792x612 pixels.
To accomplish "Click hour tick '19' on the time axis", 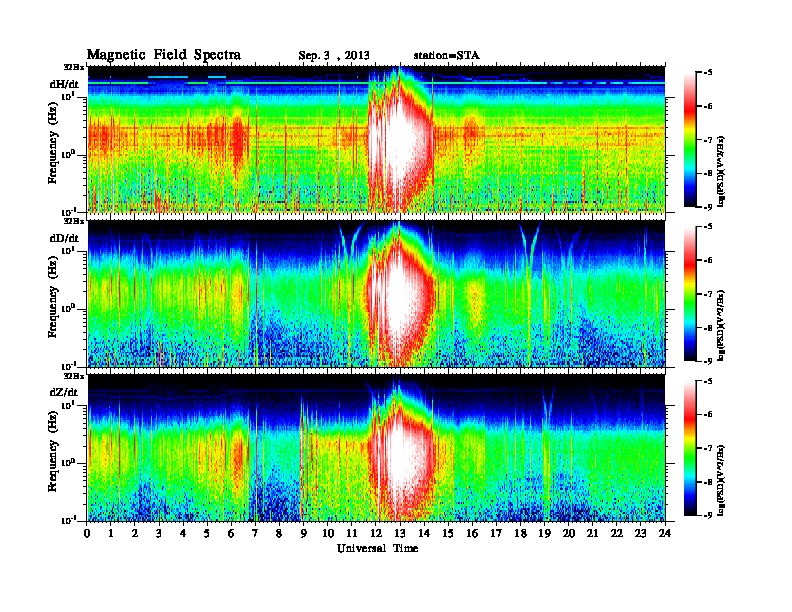I will [x=544, y=533].
